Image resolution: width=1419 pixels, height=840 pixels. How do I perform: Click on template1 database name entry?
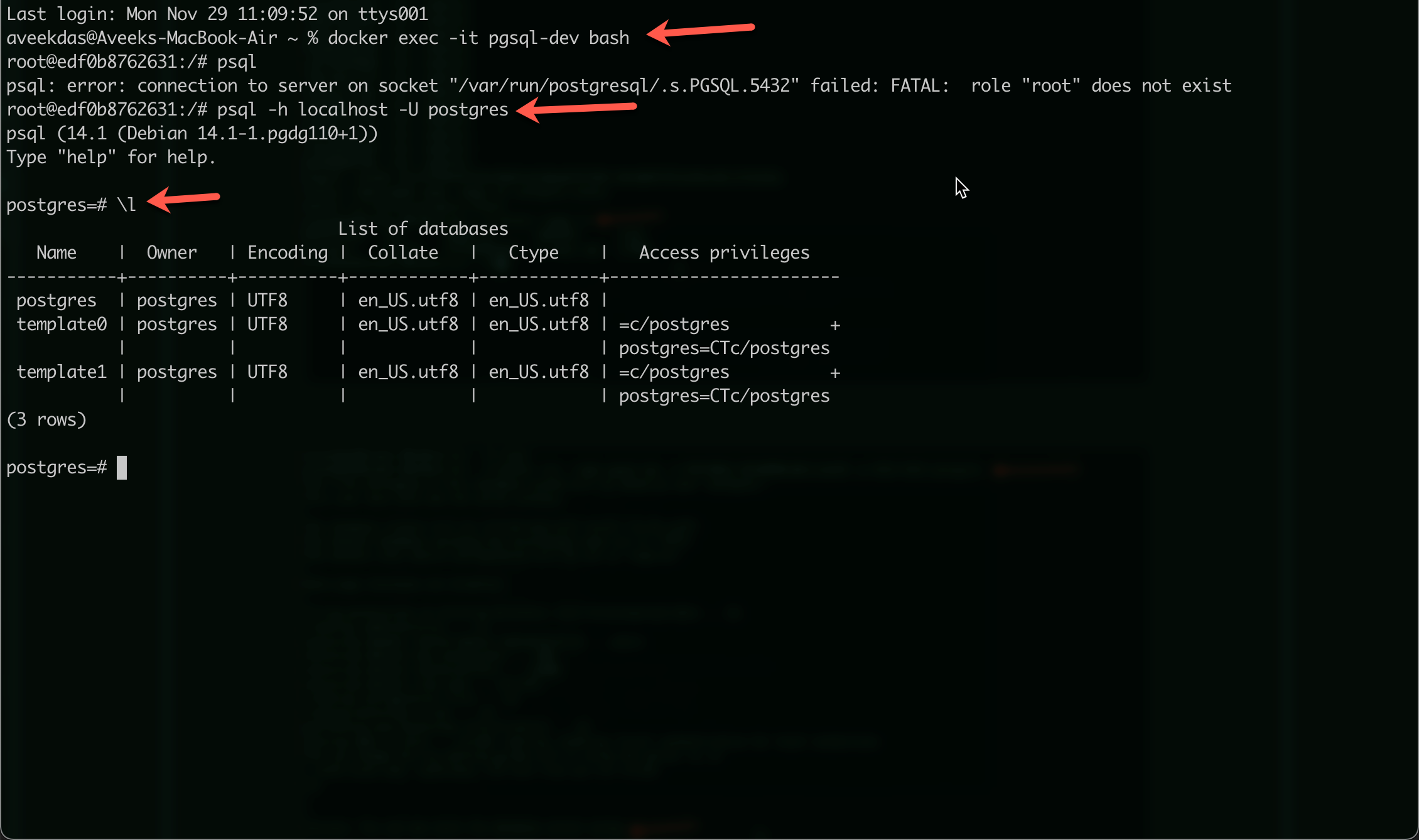pos(55,371)
